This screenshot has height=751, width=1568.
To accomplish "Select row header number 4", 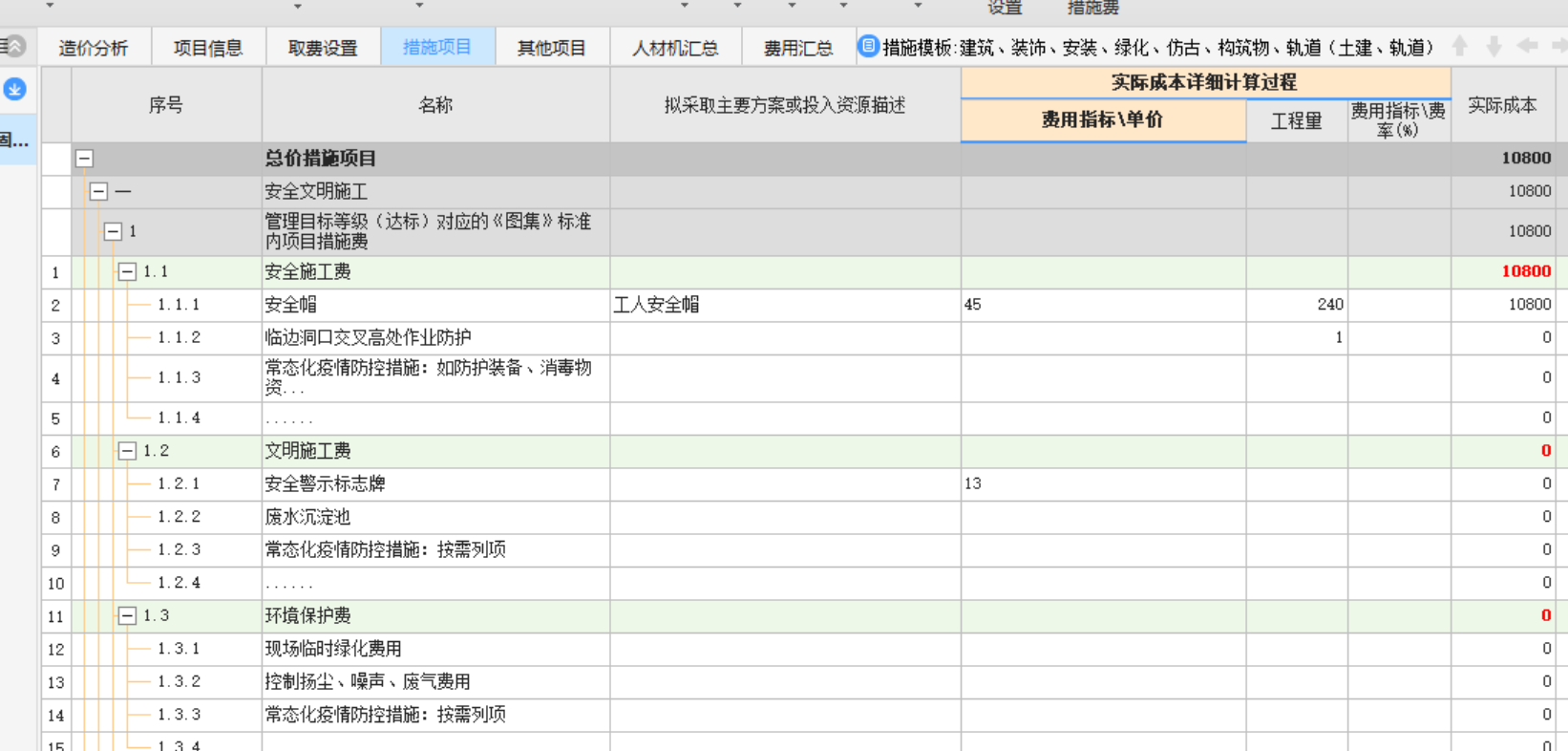I will (x=55, y=378).
